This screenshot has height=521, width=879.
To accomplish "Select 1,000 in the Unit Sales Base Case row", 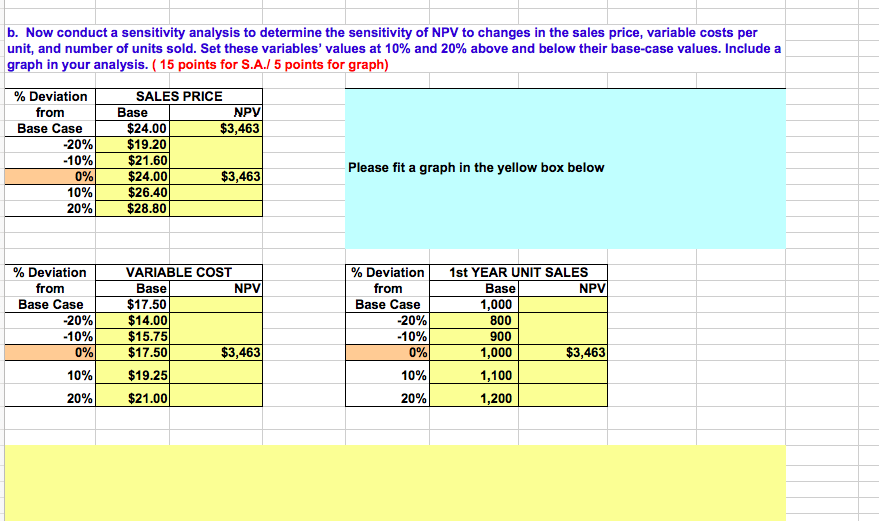I will click(x=474, y=305).
